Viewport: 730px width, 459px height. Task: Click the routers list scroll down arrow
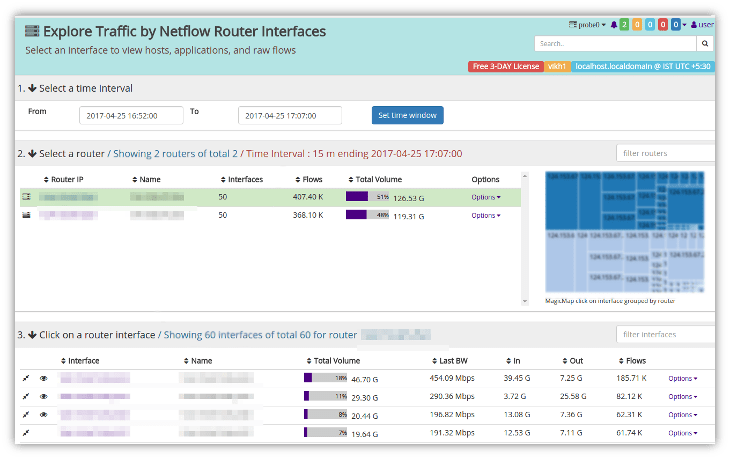tap(525, 301)
